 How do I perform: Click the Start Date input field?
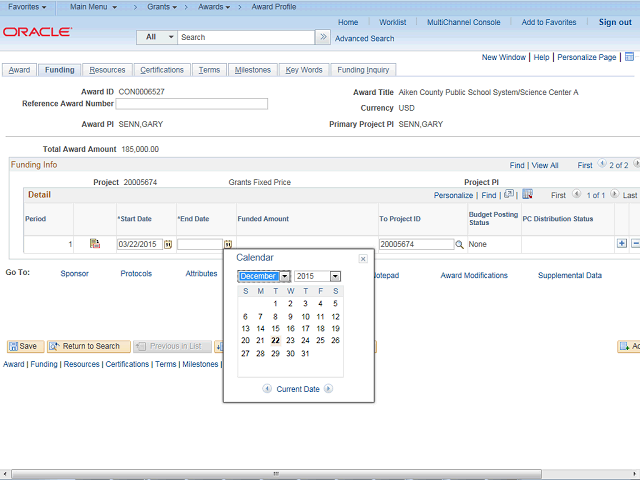(140, 244)
